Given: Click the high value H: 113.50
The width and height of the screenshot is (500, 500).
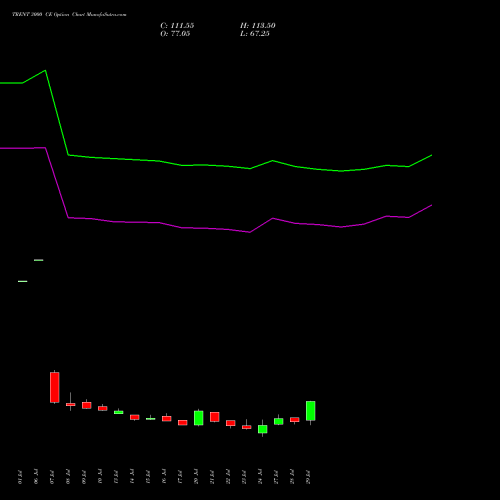Looking at the screenshot, I should pos(258,26).
